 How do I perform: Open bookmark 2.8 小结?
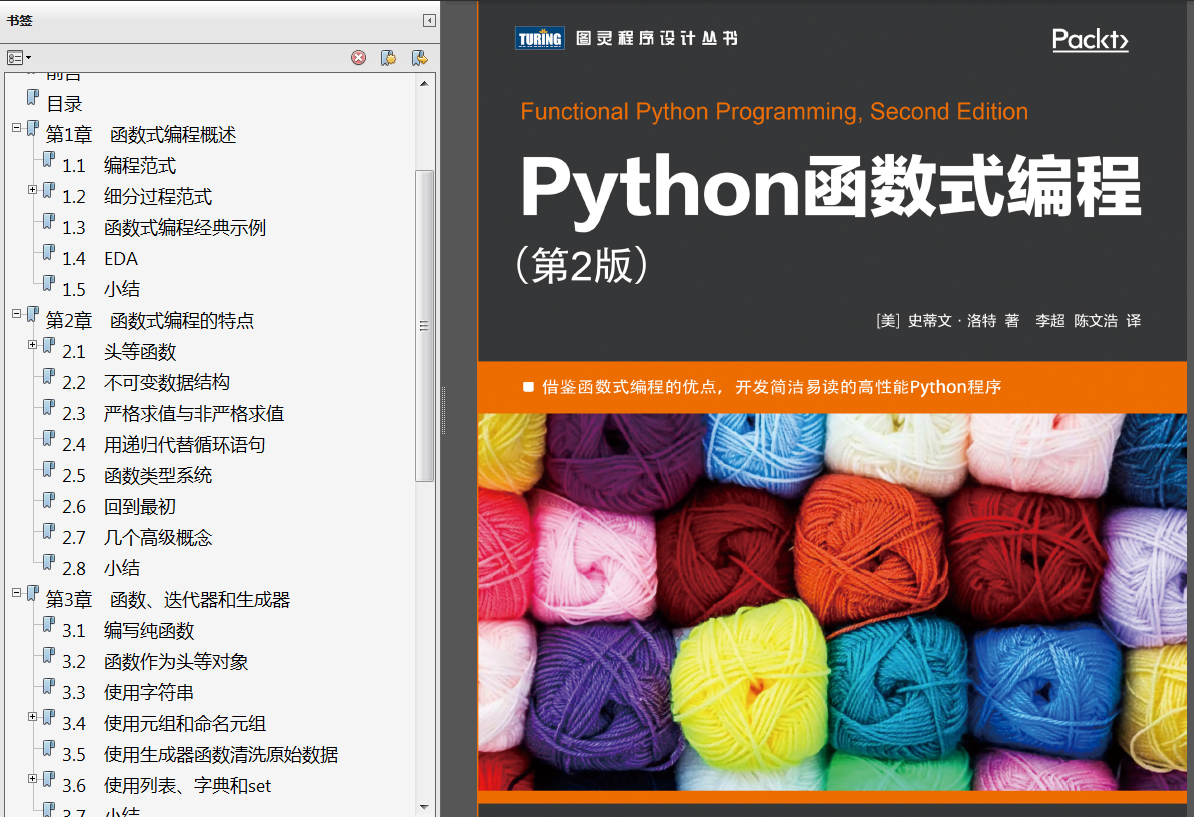(x=101, y=568)
